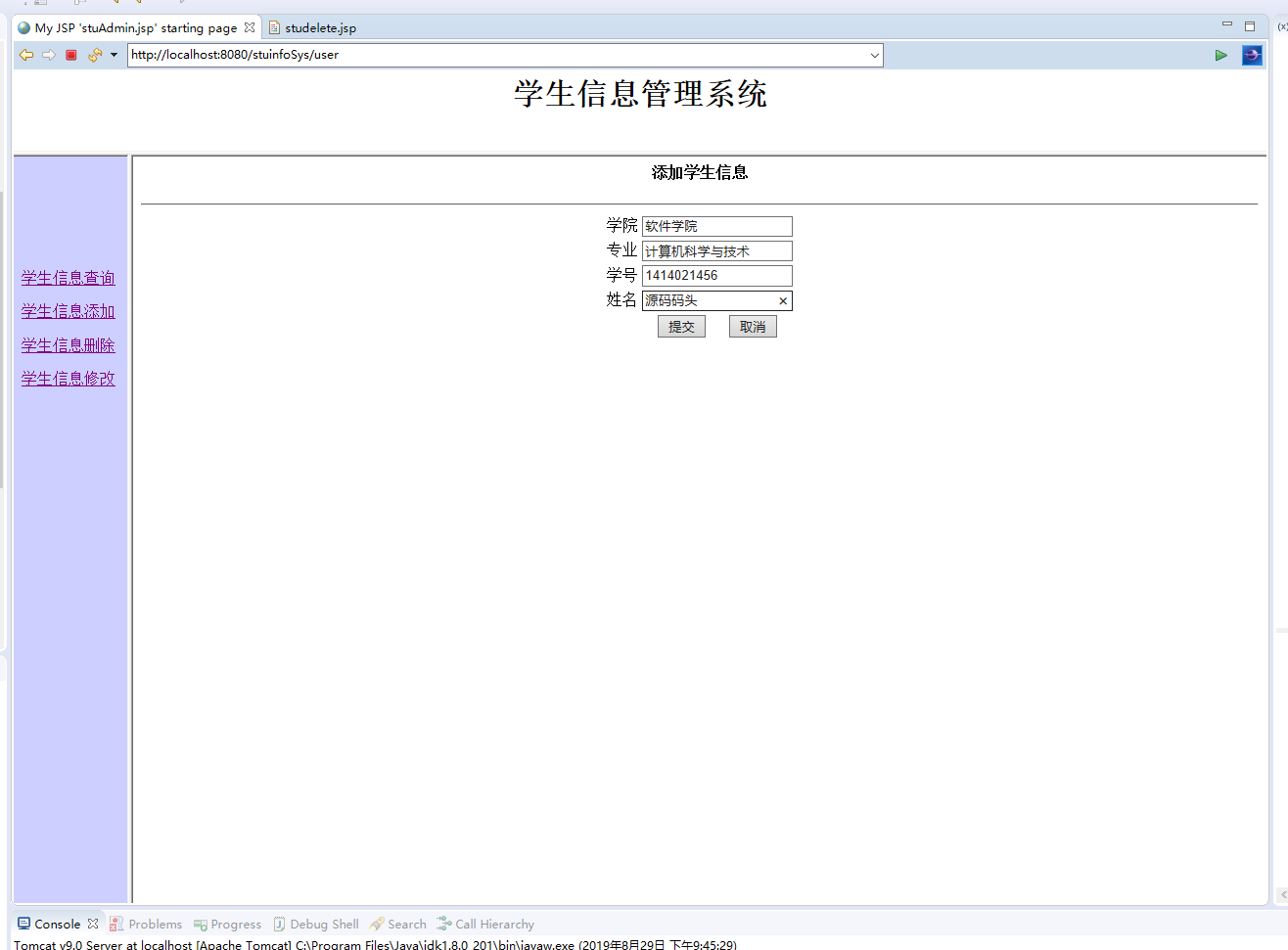Clear the 姓名 field using its X button
Image resolution: width=1288 pixels, height=950 pixels.
[x=784, y=300]
